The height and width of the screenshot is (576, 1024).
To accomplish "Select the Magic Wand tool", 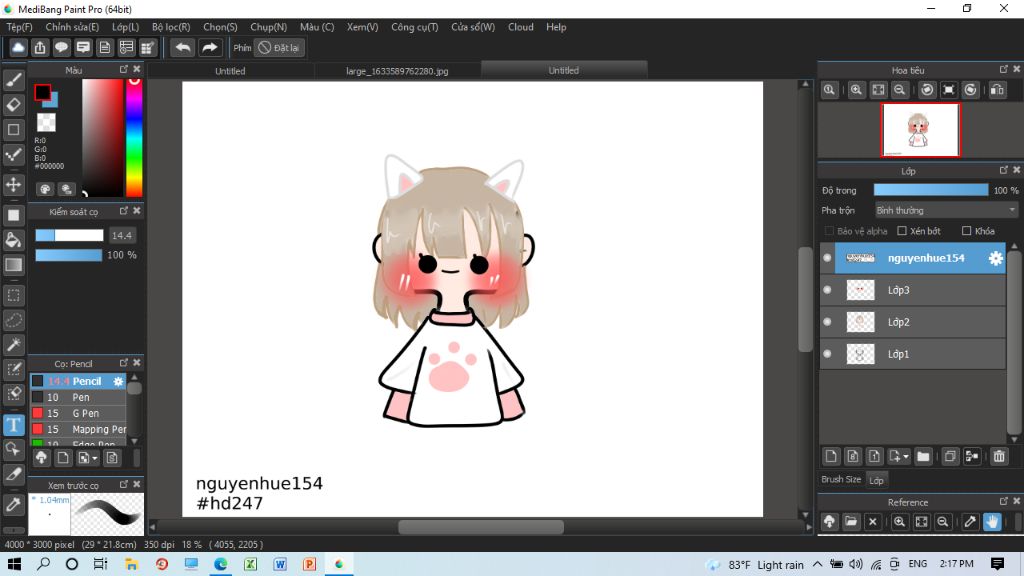I will pos(14,345).
